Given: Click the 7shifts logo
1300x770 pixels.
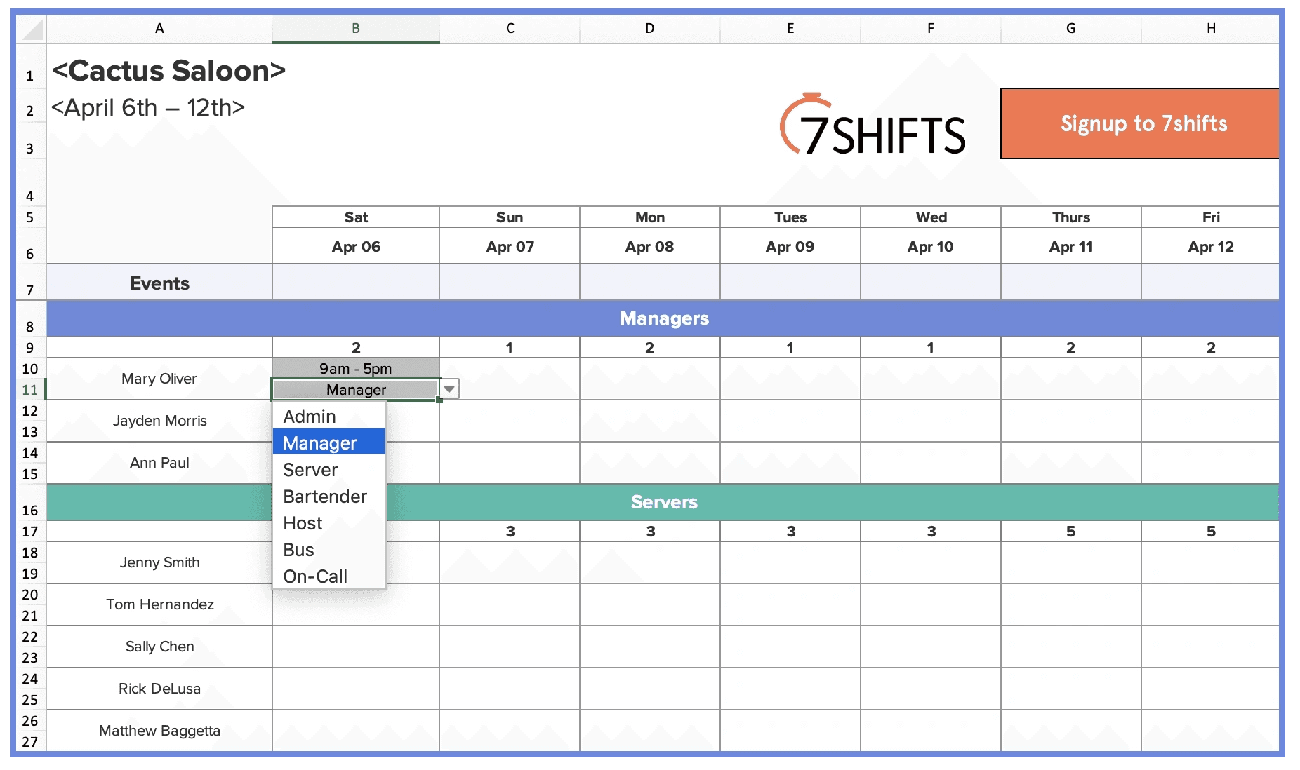Looking at the screenshot, I should click(872, 125).
